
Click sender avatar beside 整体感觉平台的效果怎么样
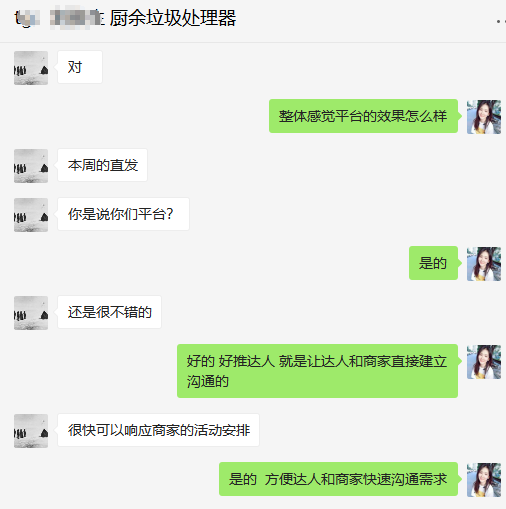coord(484,117)
